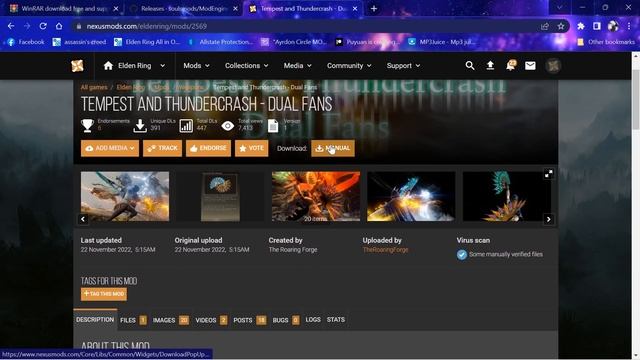Switch to the Bugs tab
This screenshot has height=360, width=640.
[x=286, y=320]
